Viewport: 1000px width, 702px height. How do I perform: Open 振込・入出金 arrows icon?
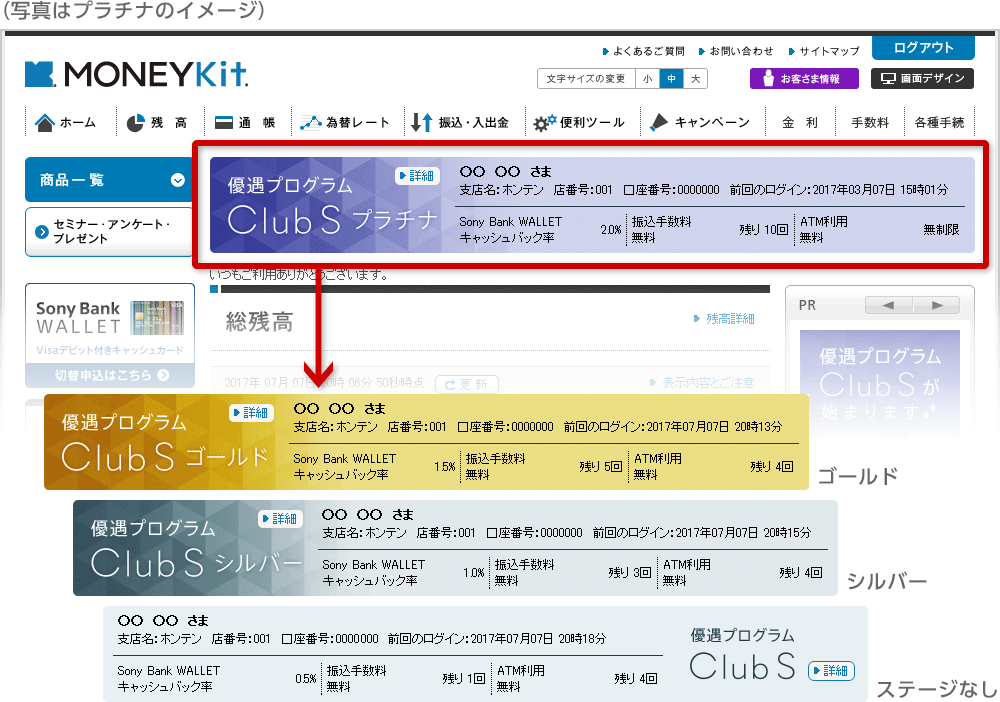[421, 123]
